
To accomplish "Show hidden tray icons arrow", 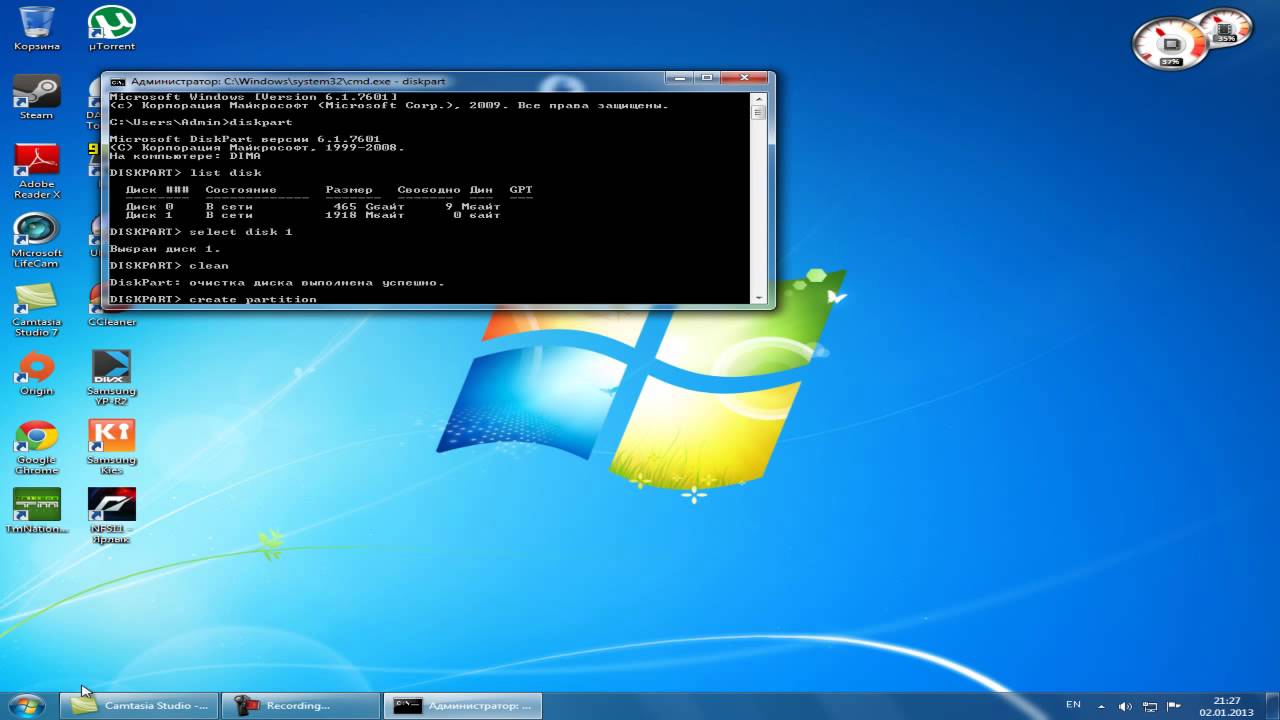I will (x=1102, y=706).
